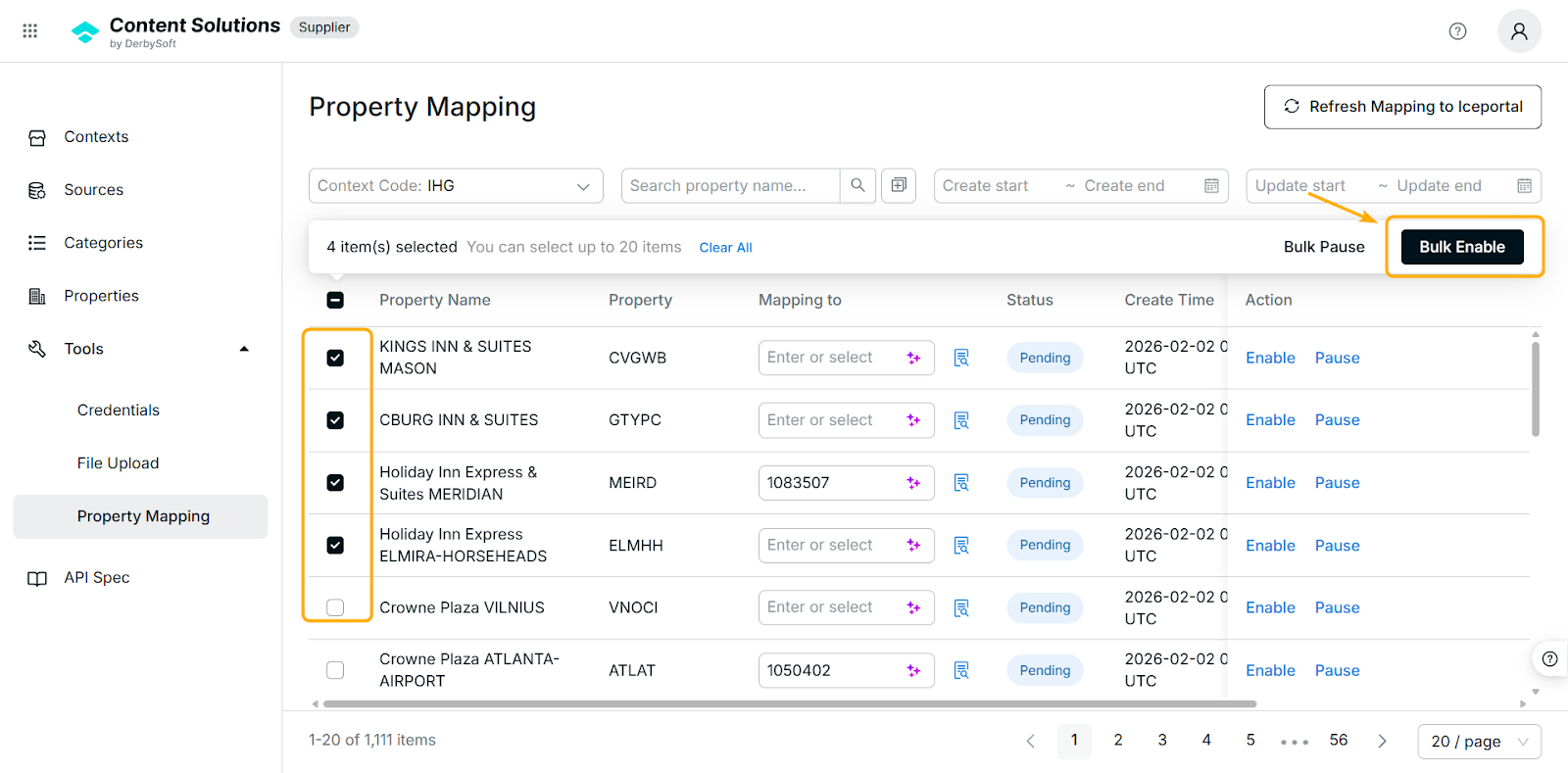The width and height of the screenshot is (1568, 773).
Task: Open the detail lookup icon for CVGWB
Action: pyautogui.click(x=961, y=358)
